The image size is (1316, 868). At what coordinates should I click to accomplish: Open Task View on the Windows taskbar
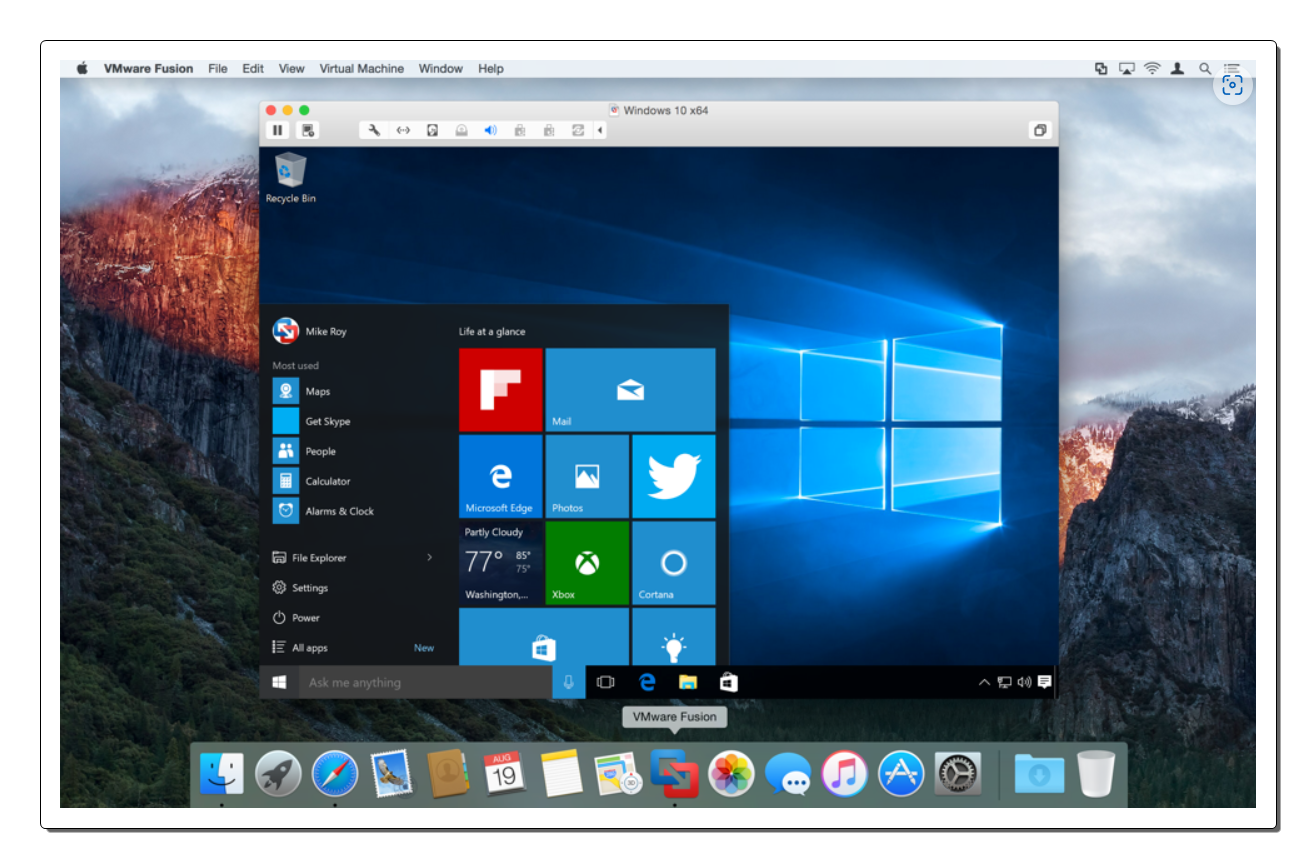[x=605, y=682]
